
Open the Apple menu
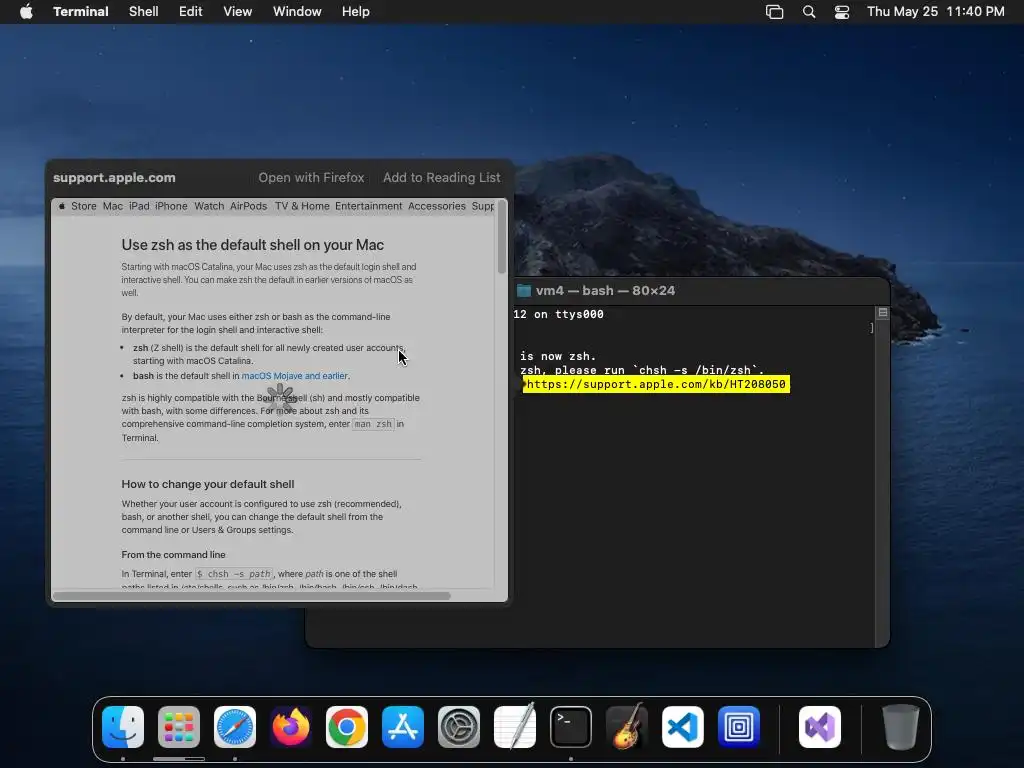tap(26, 12)
